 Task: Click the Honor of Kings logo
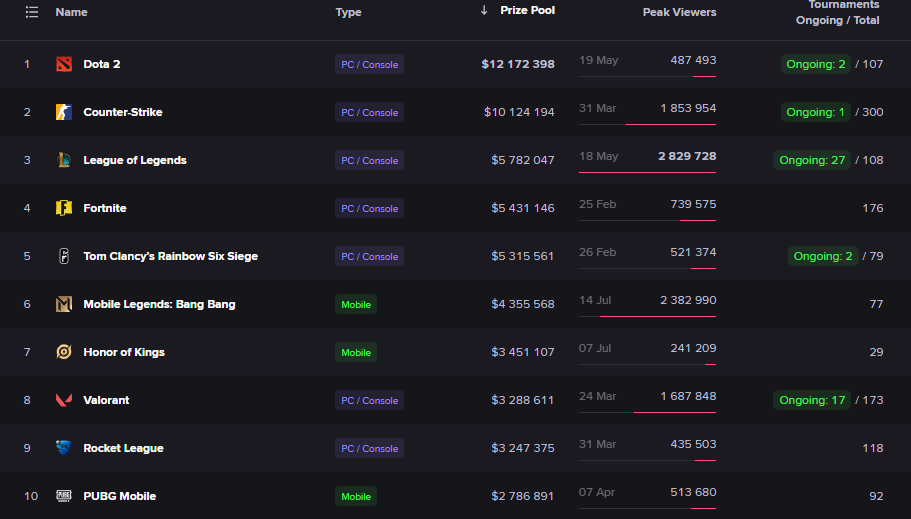64,352
